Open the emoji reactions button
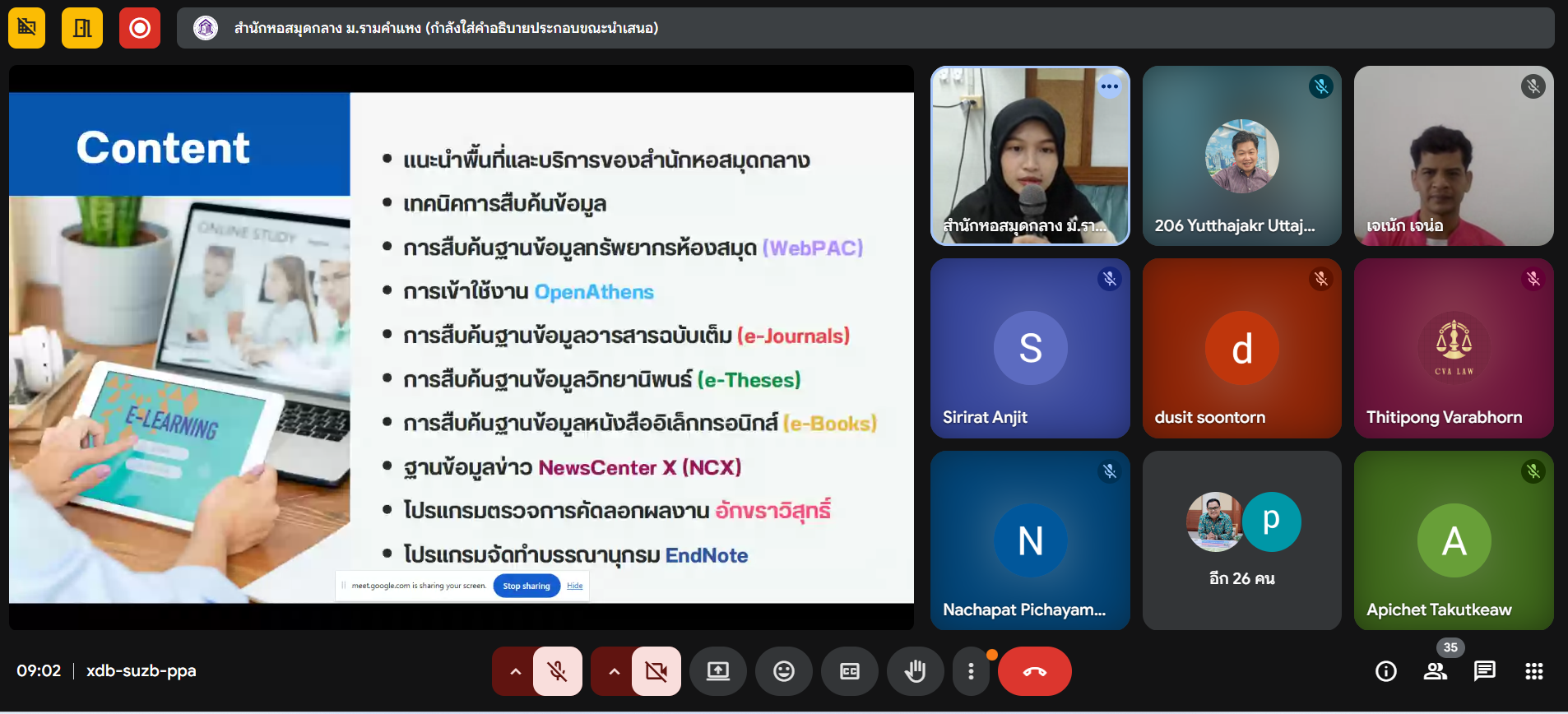This screenshot has width=1568, height=714. (784, 671)
